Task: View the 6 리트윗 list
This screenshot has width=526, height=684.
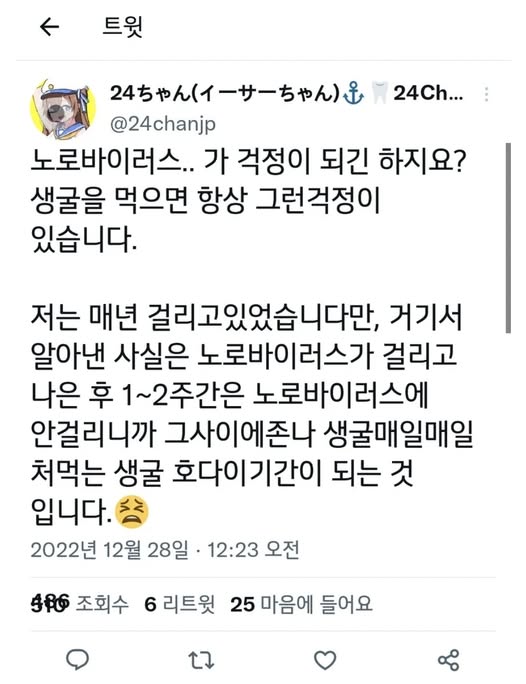Action: click(x=179, y=604)
